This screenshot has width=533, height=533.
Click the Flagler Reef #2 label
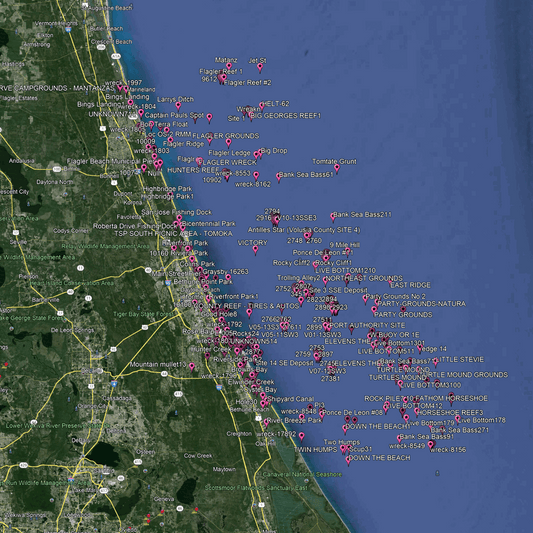(x=247, y=83)
